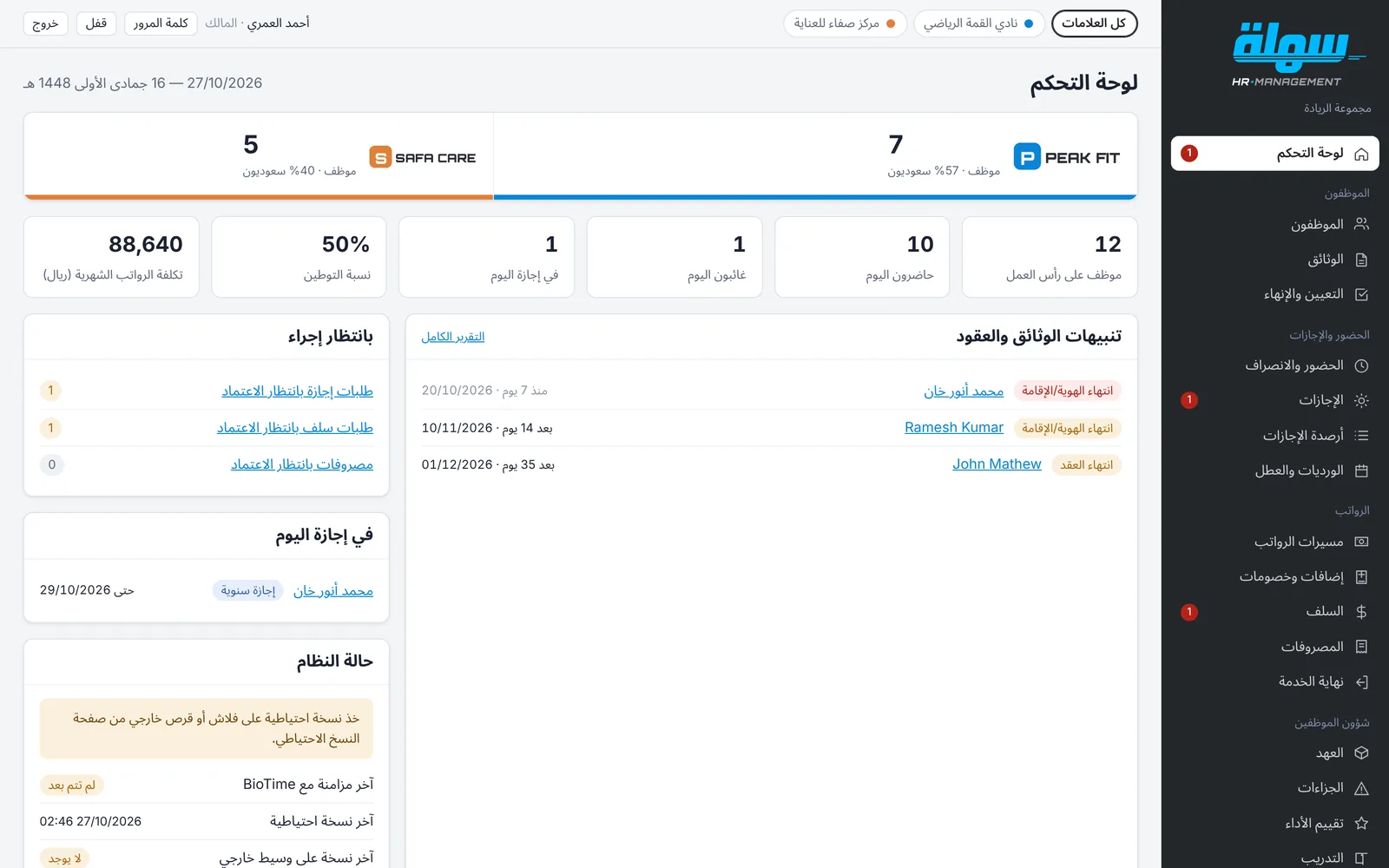The width and height of the screenshot is (1389, 868).
Task: Click the banknote icon for مسيرات الرواتب
Action: pyautogui.click(x=1361, y=542)
